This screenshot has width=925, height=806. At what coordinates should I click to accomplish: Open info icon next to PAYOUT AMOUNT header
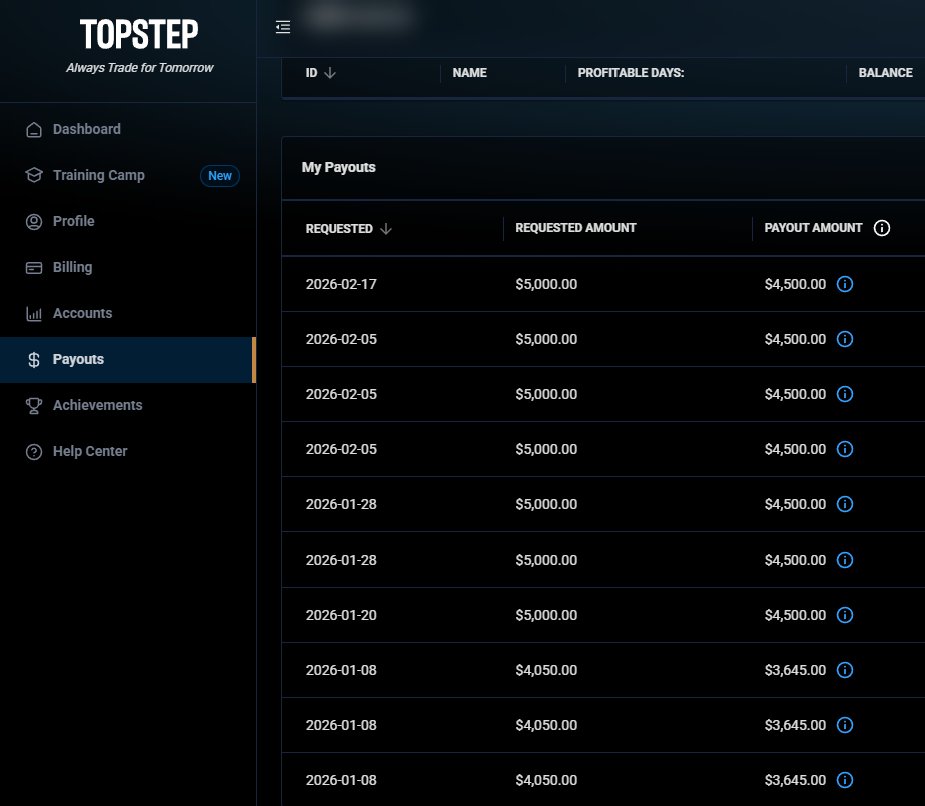(881, 228)
